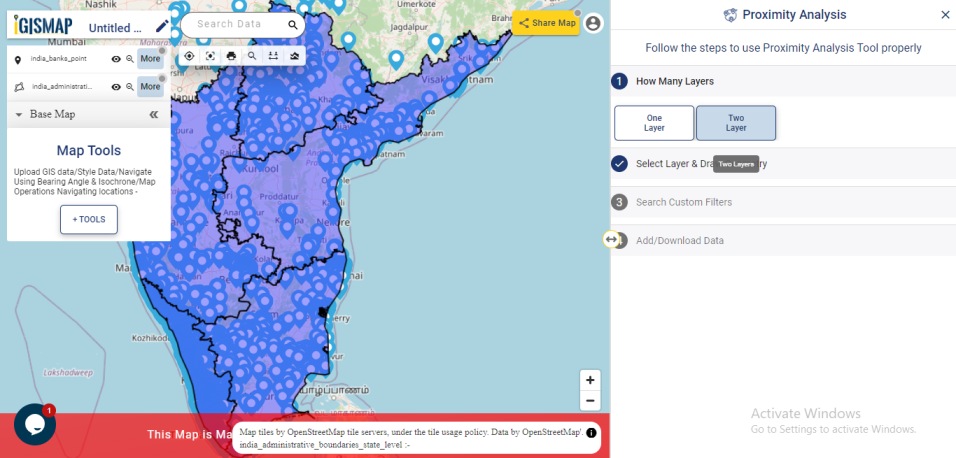Expand the Select Layer & Draw Boundary step
This screenshot has height=458, width=956.
click(783, 164)
